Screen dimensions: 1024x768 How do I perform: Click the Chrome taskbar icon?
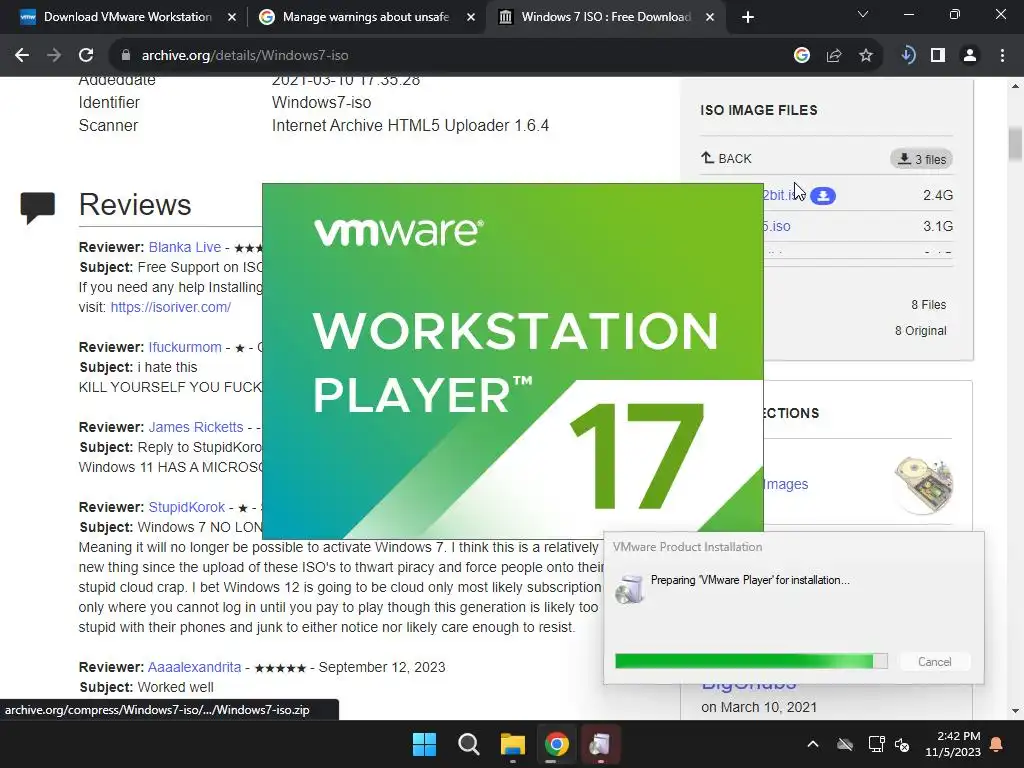556,744
